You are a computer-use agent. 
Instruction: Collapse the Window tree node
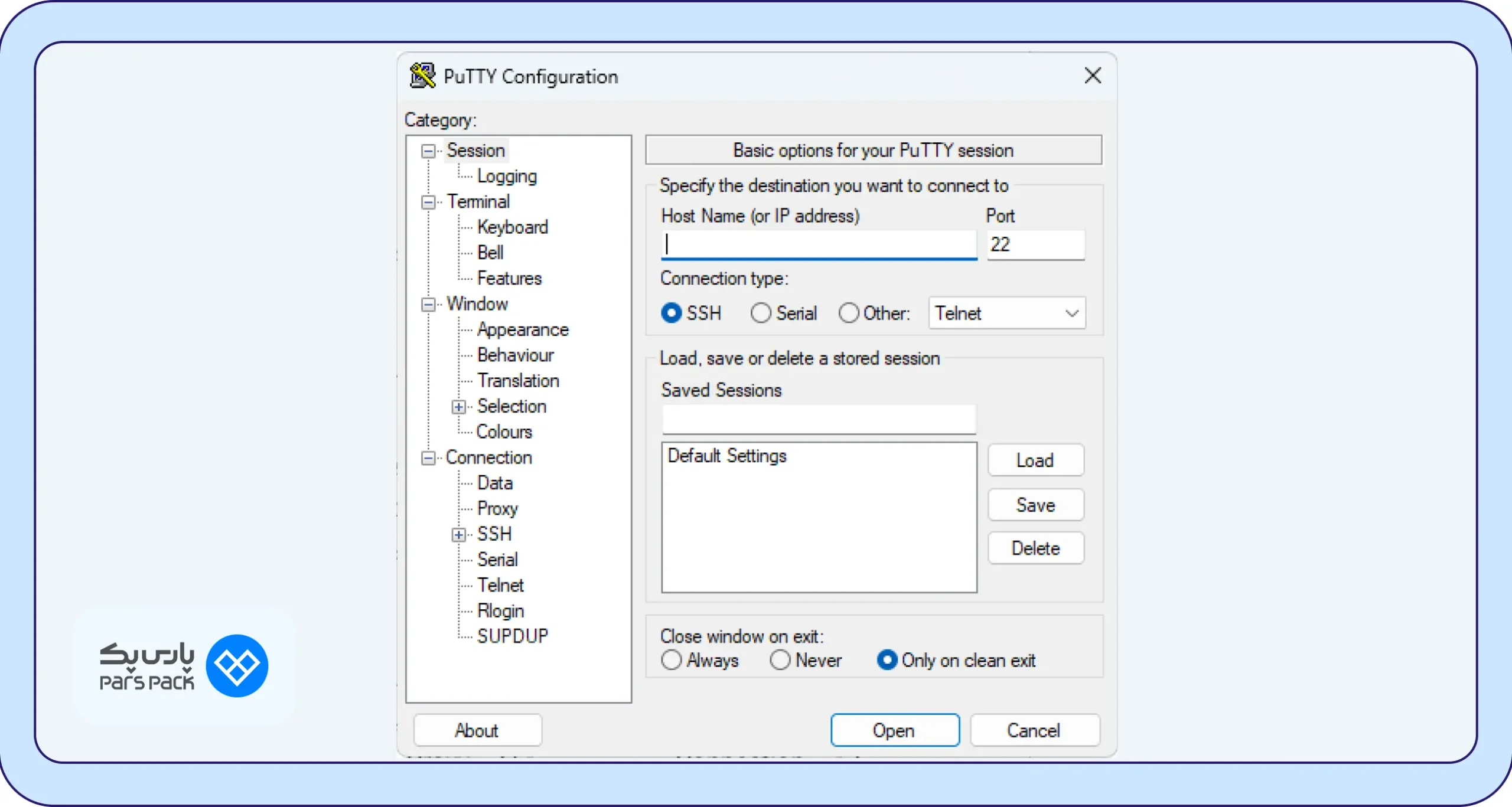(428, 305)
